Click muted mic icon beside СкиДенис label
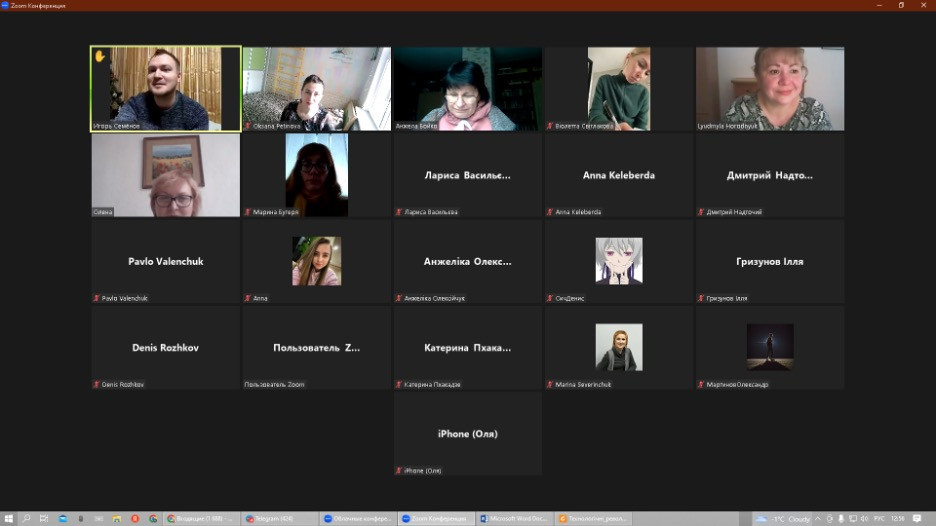The height and width of the screenshot is (526, 936). coord(550,298)
